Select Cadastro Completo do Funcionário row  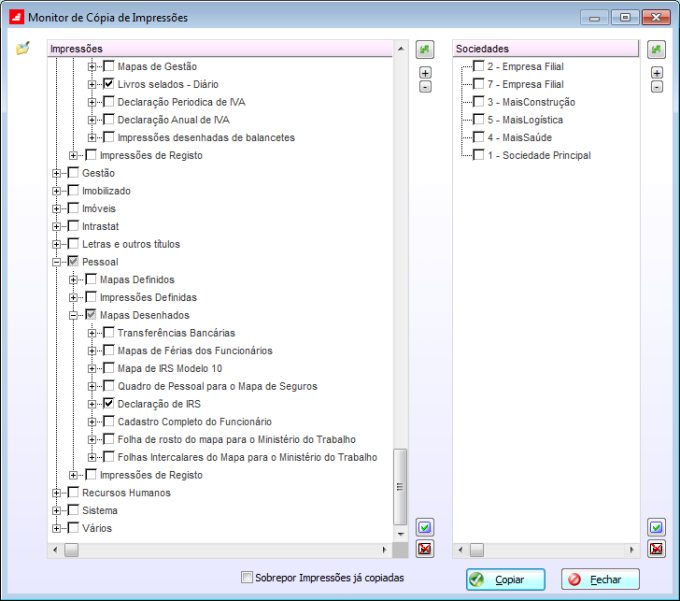pos(195,421)
